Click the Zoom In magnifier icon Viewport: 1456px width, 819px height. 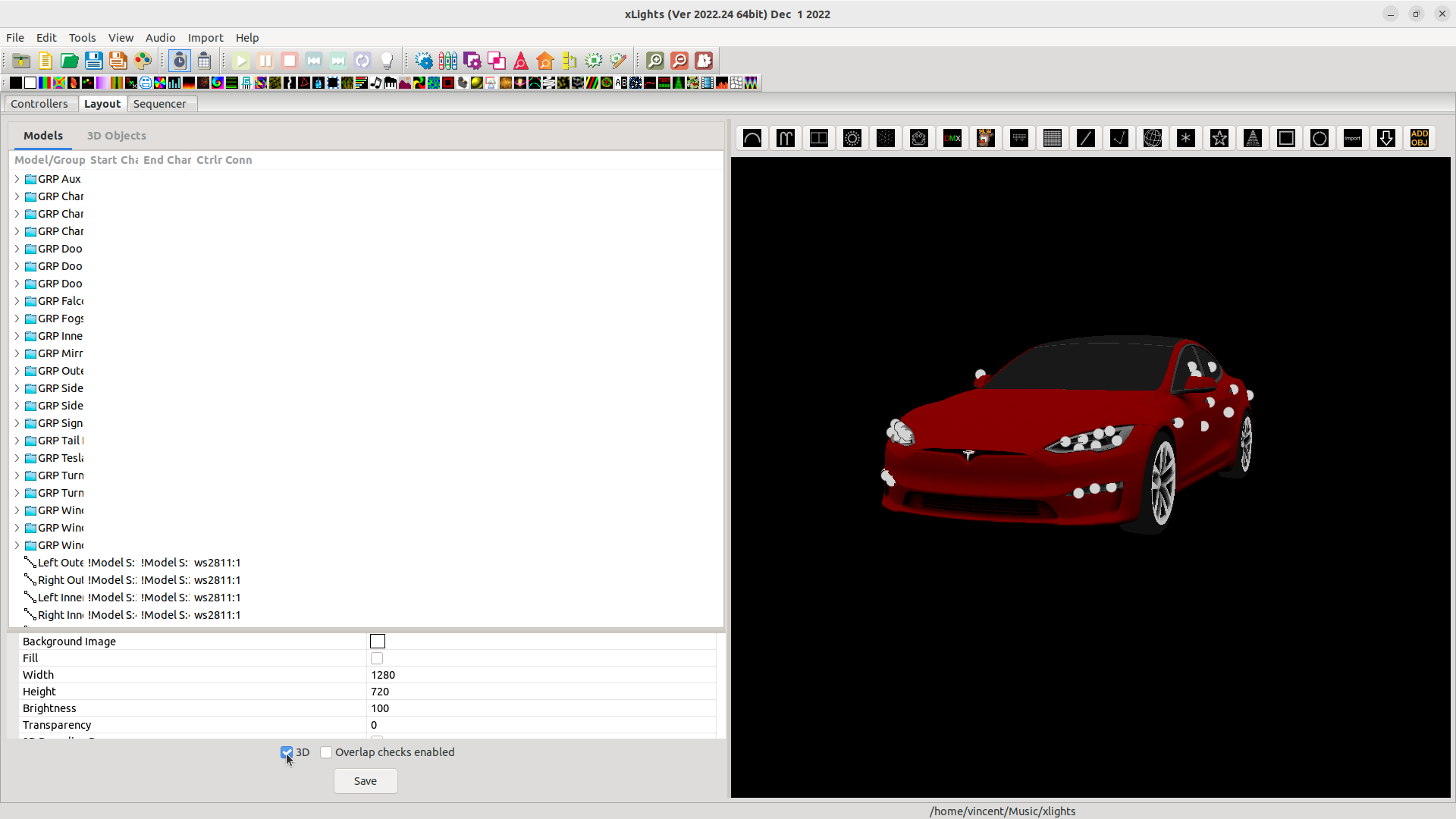coord(655,61)
